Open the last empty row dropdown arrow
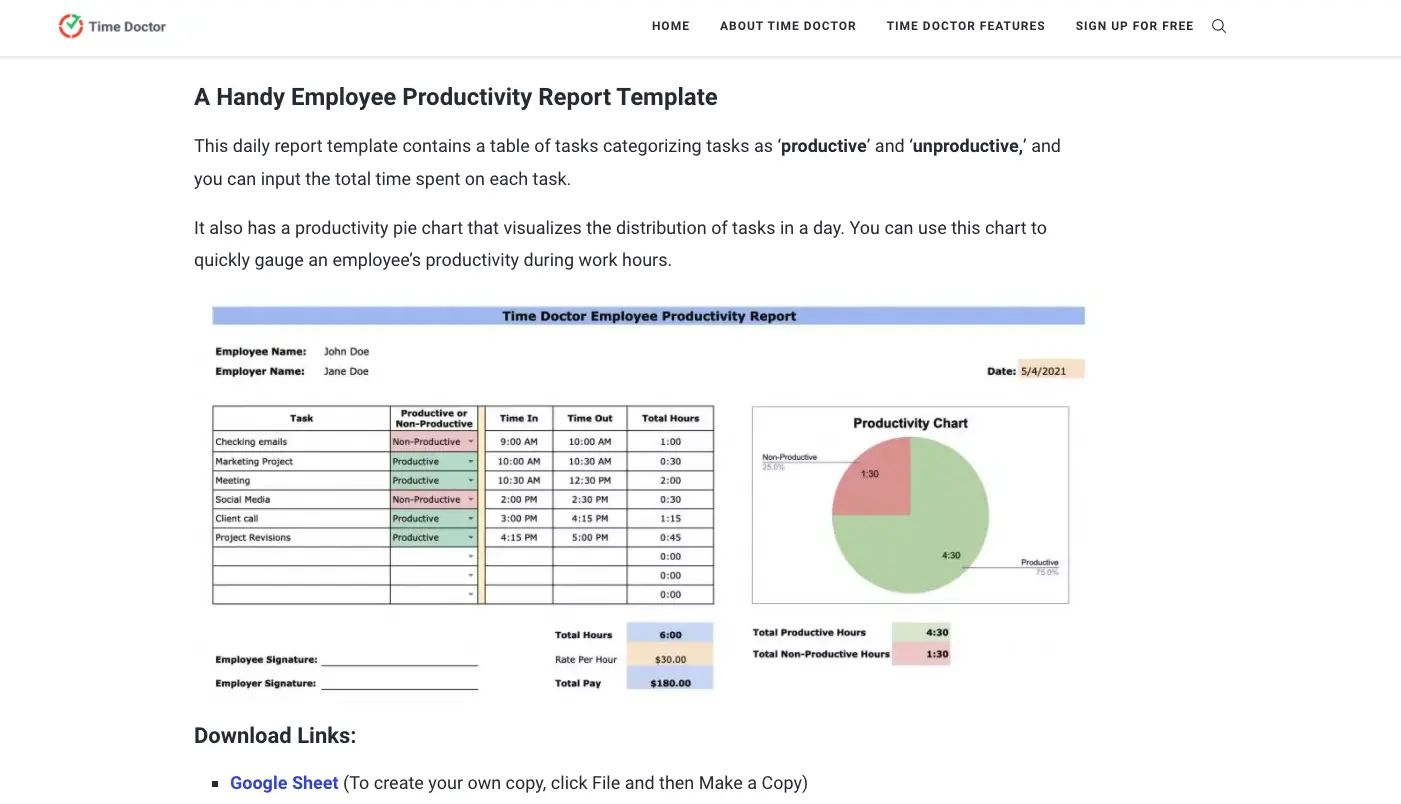Screen dimensions: 1401x804 469,594
